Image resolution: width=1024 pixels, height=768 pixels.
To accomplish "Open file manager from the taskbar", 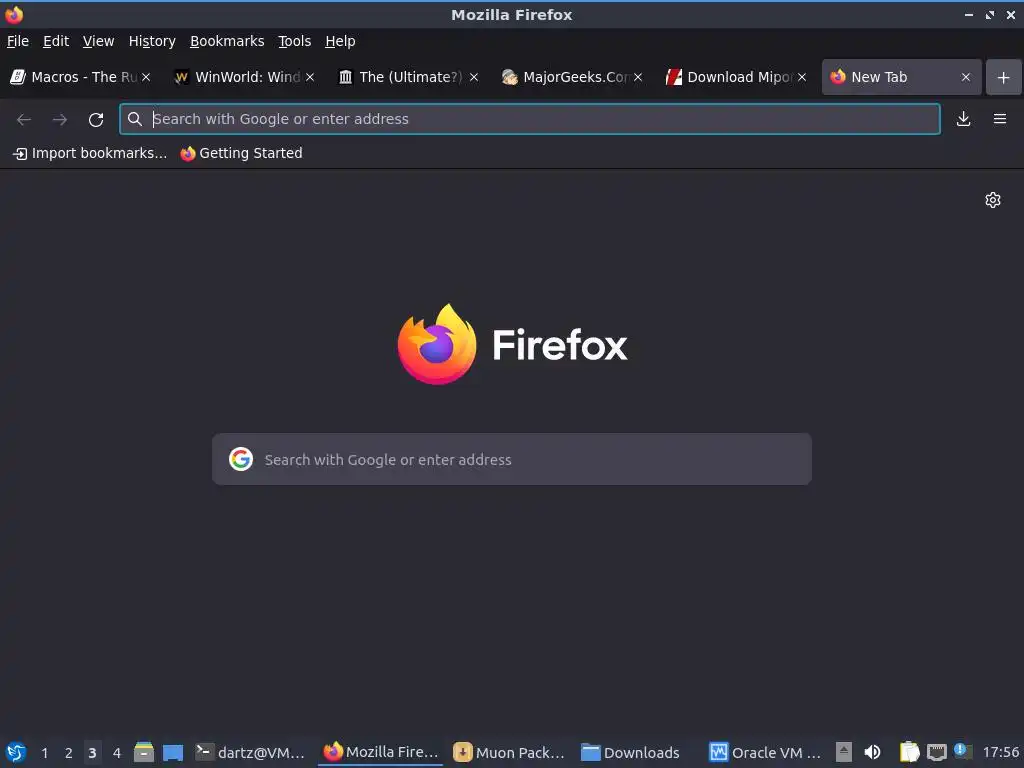I will [144, 752].
